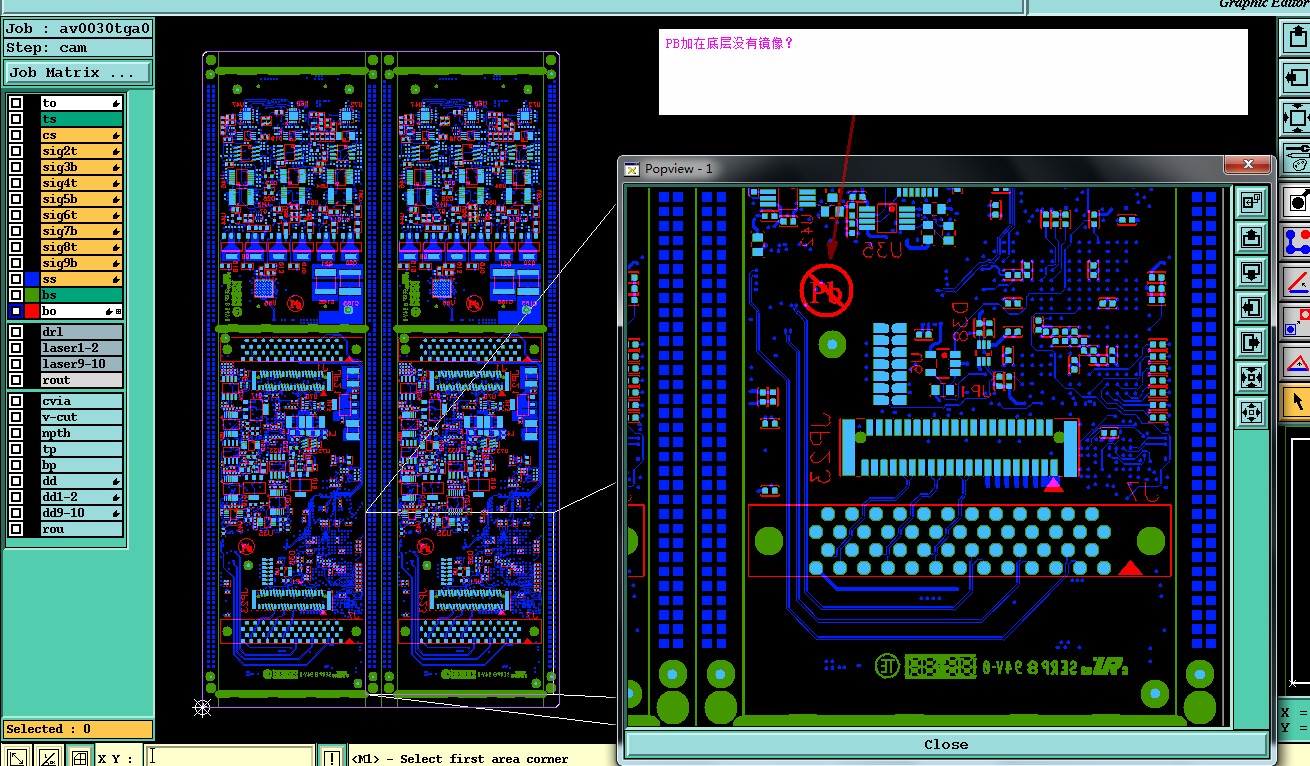Select the sig3b layer name
Screen dimensions: 1310x766
(81, 167)
